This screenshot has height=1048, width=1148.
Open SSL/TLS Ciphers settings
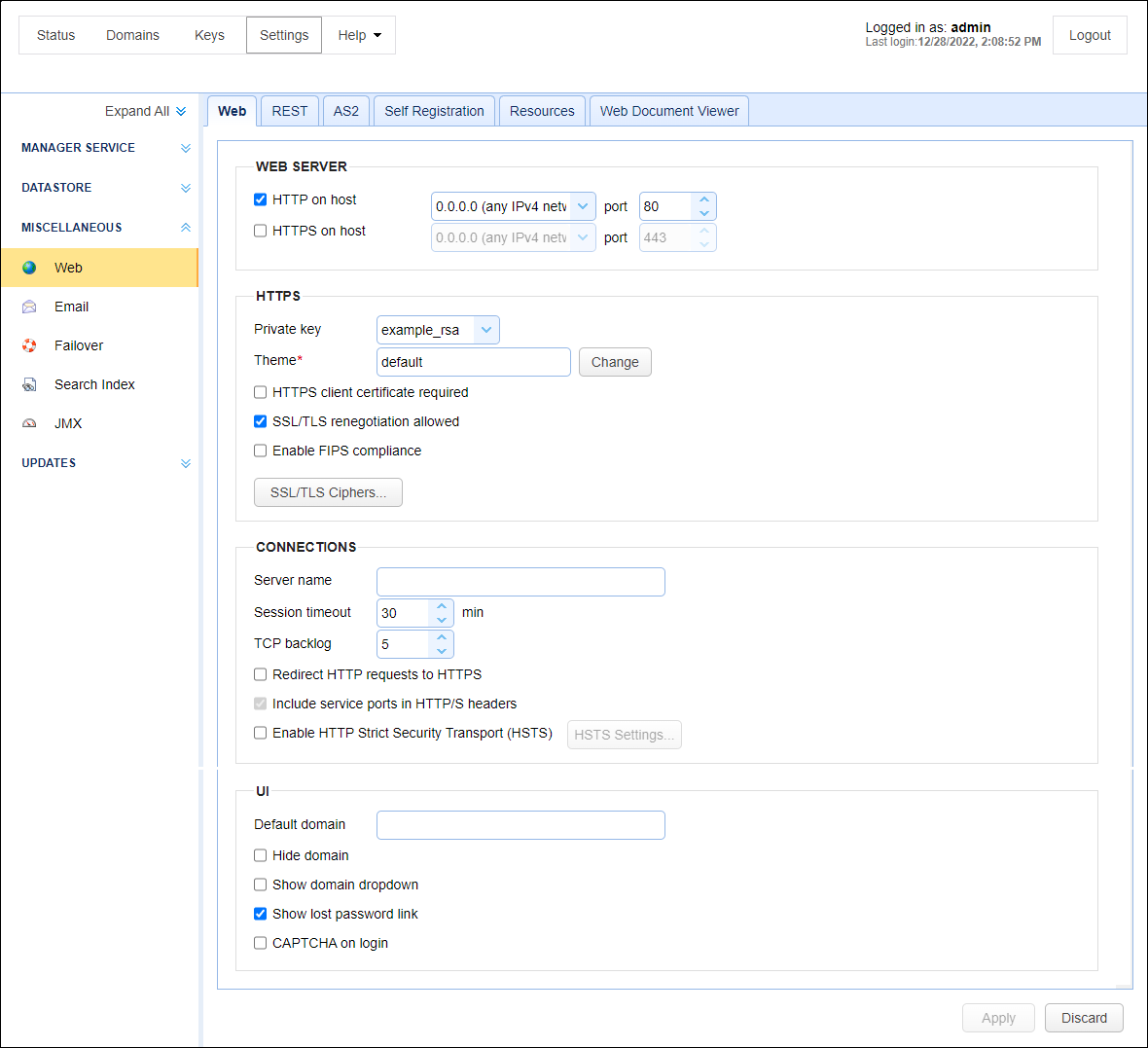pos(328,493)
